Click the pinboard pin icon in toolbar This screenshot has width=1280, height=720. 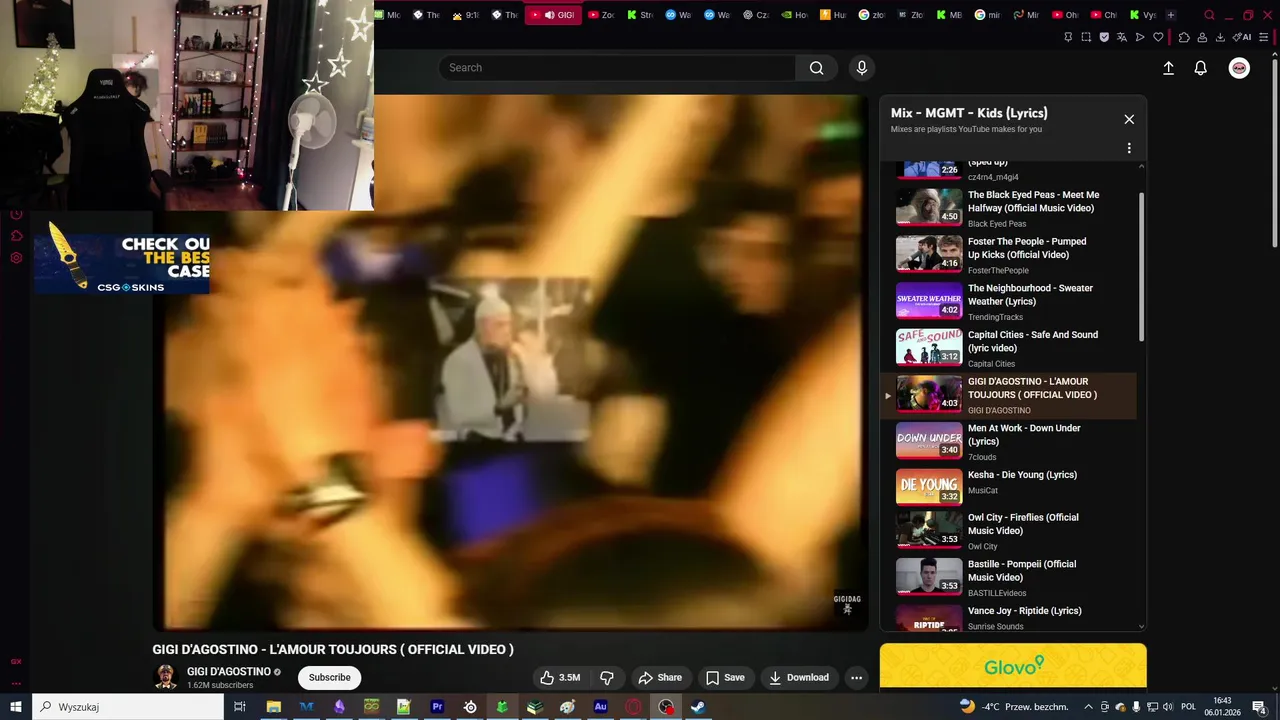(1068, 37)
